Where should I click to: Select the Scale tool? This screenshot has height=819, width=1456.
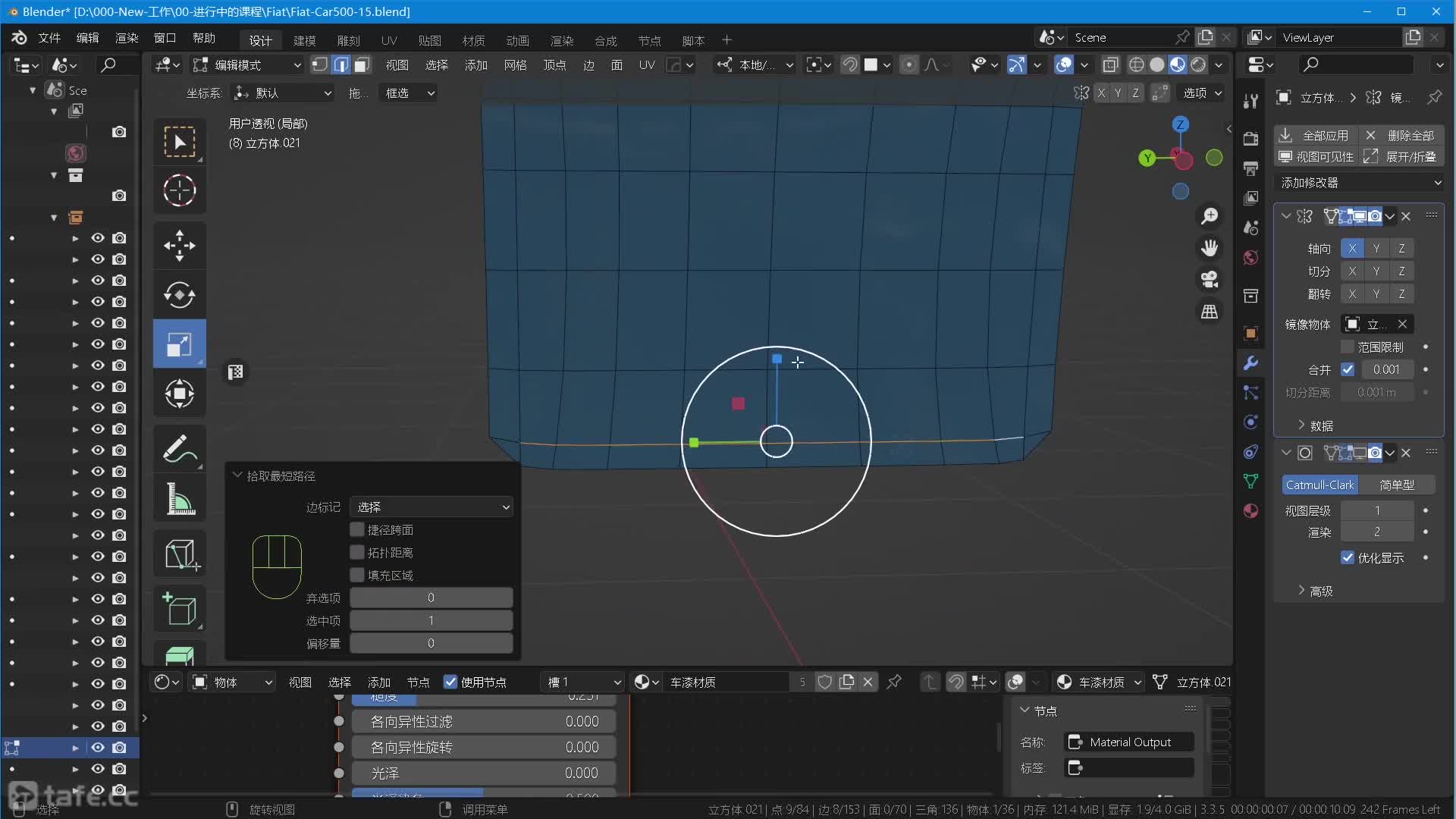coord(180,344)
